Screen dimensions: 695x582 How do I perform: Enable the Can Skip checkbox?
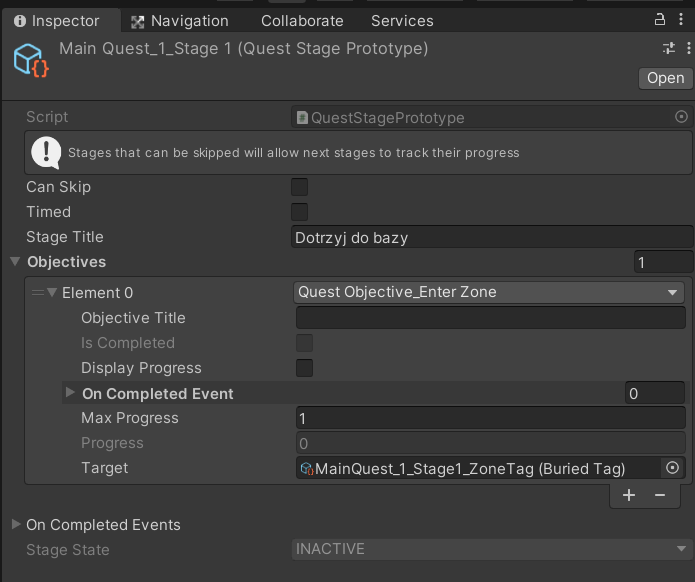click(299, 187)
